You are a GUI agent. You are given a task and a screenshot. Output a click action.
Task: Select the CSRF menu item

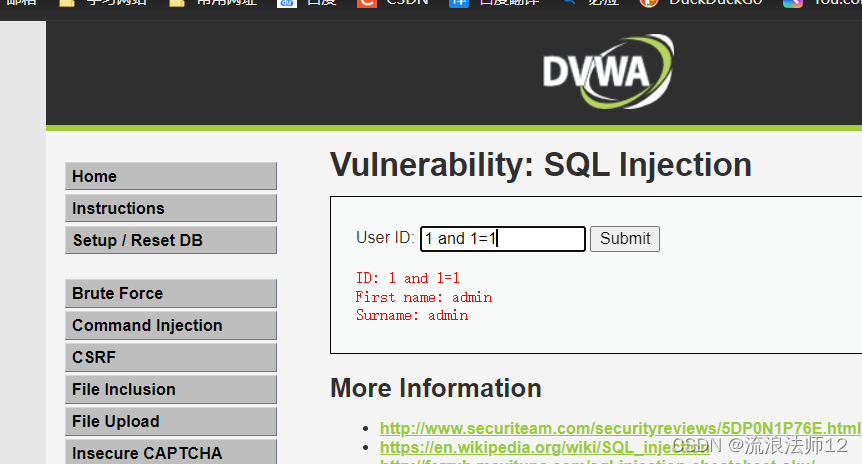click(171, 357)
